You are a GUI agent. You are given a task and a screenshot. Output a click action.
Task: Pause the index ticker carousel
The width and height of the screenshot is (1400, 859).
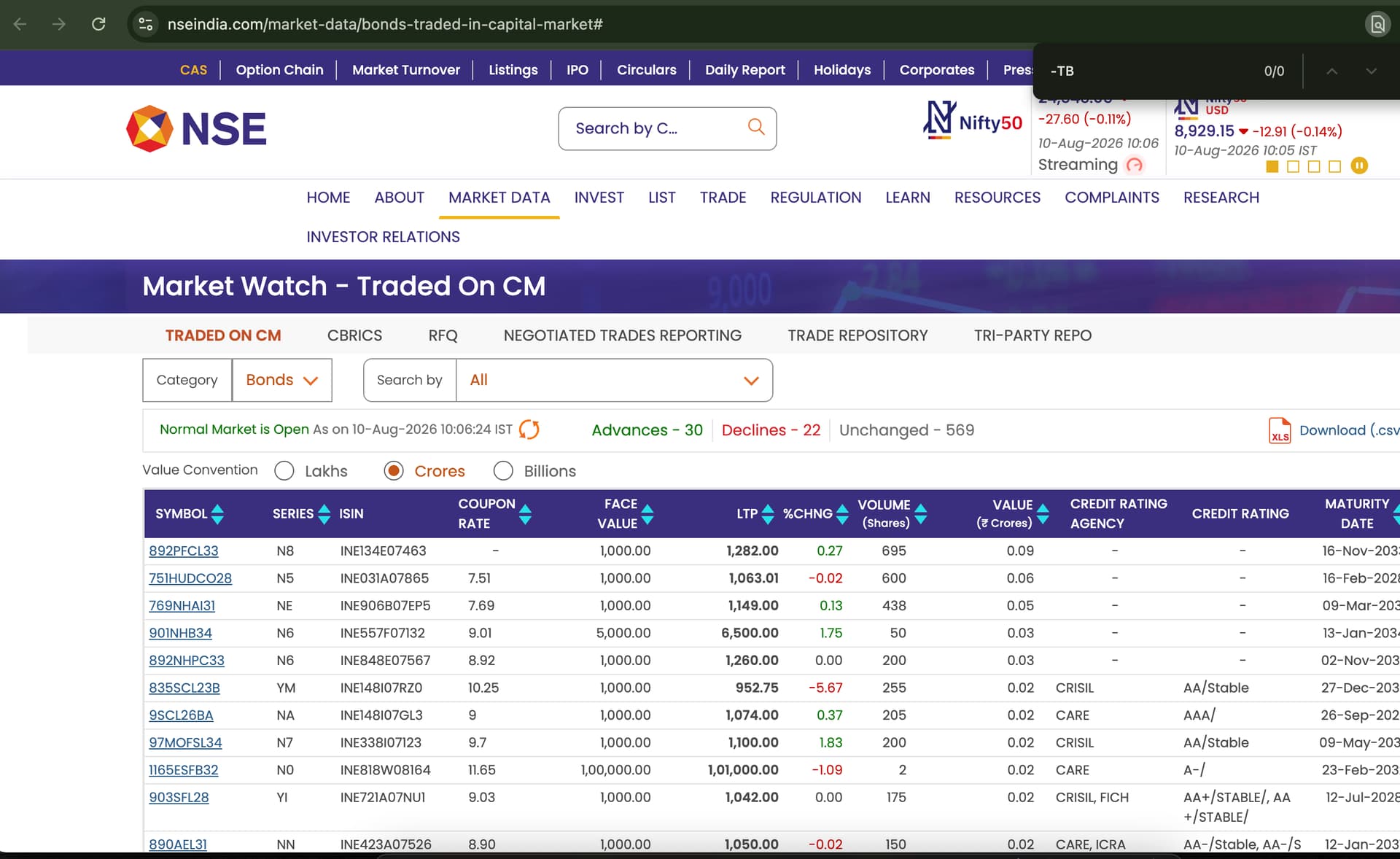tap(1359, 166)
